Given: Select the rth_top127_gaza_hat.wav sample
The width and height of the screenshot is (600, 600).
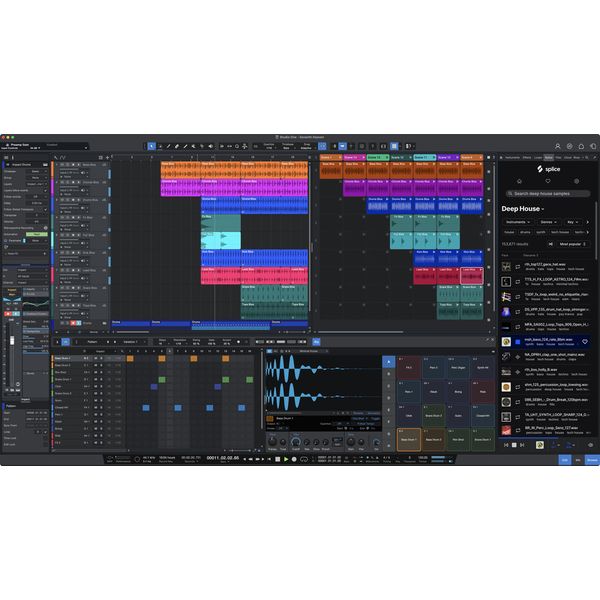Looking at the screenshot, I should click(x=545, y=264).
